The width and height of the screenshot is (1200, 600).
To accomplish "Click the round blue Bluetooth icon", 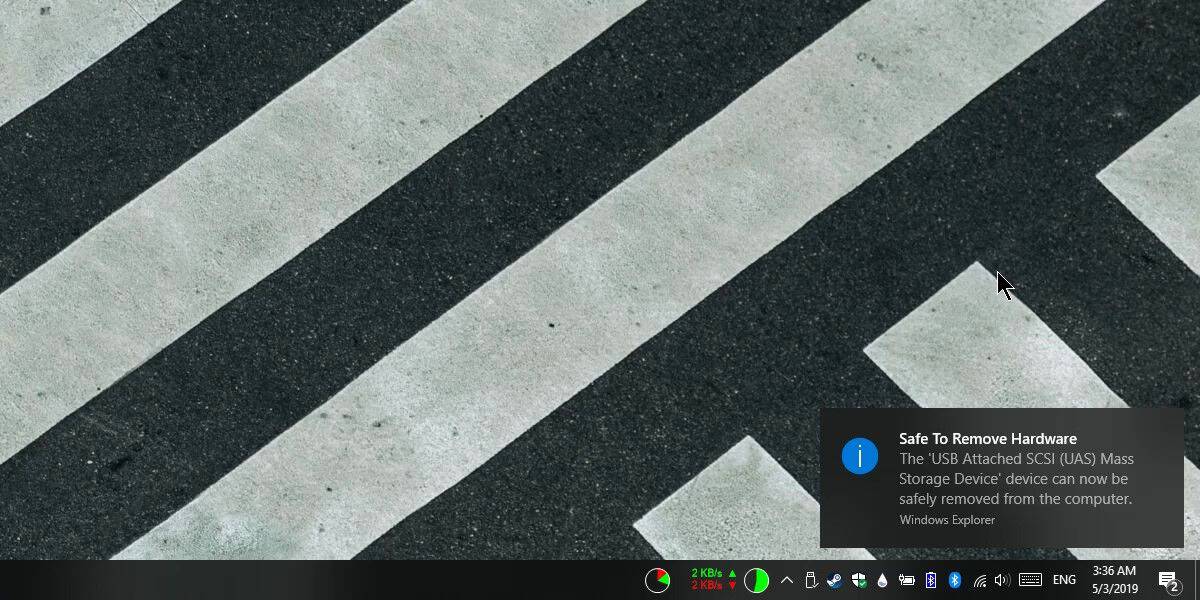I will click(955, 580).
